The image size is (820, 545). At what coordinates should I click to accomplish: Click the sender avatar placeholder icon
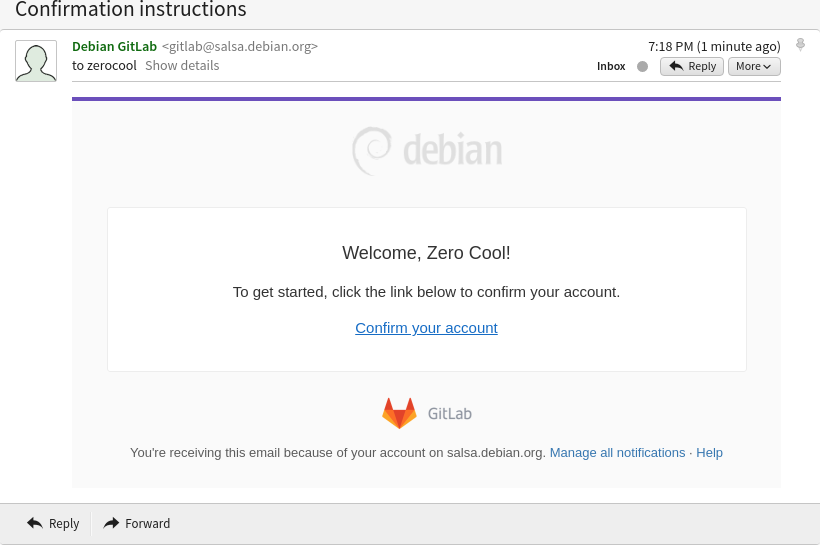pos(36,61)
